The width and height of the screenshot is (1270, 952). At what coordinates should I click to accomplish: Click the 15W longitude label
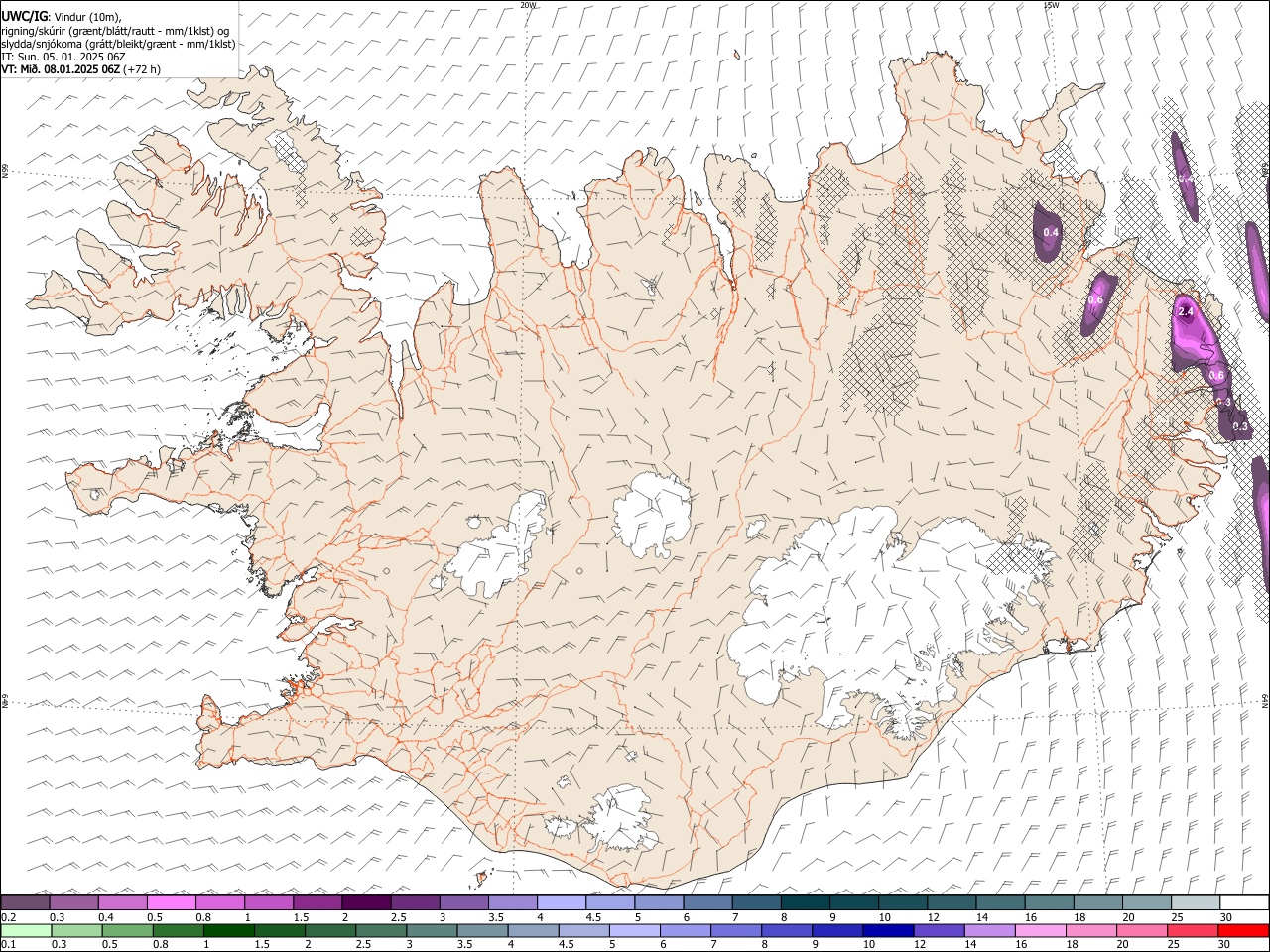click(1050, 5)
